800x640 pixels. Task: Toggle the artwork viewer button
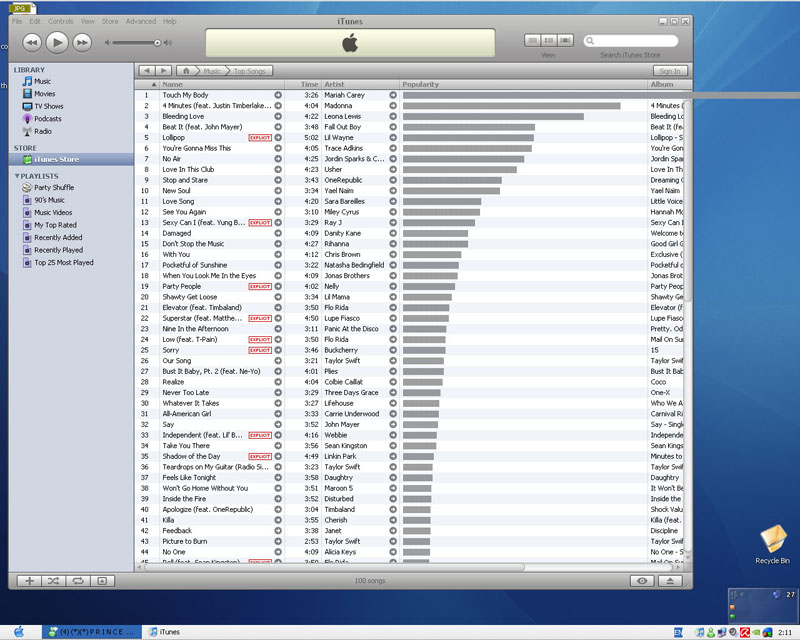click(102, 581)
